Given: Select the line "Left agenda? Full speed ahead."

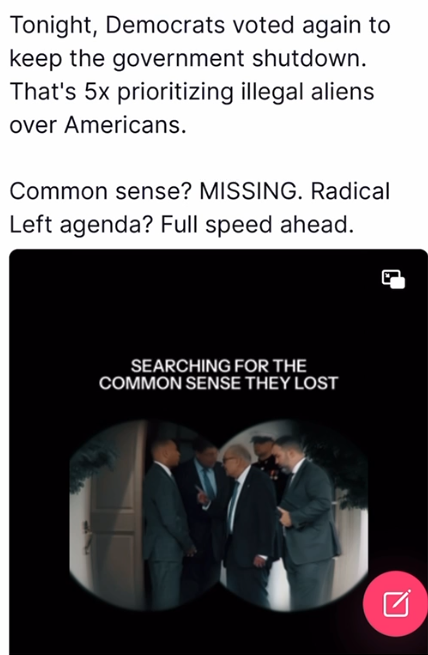Looking at the screenshot, I should tap(182, 225).
